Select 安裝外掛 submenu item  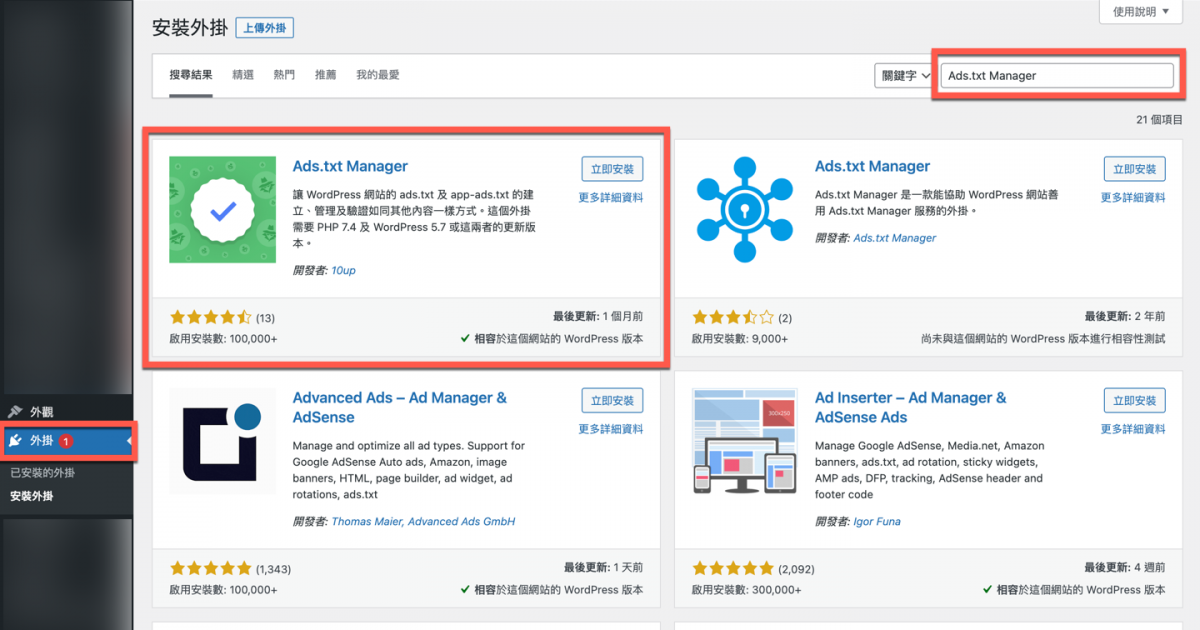coord(32,496)
